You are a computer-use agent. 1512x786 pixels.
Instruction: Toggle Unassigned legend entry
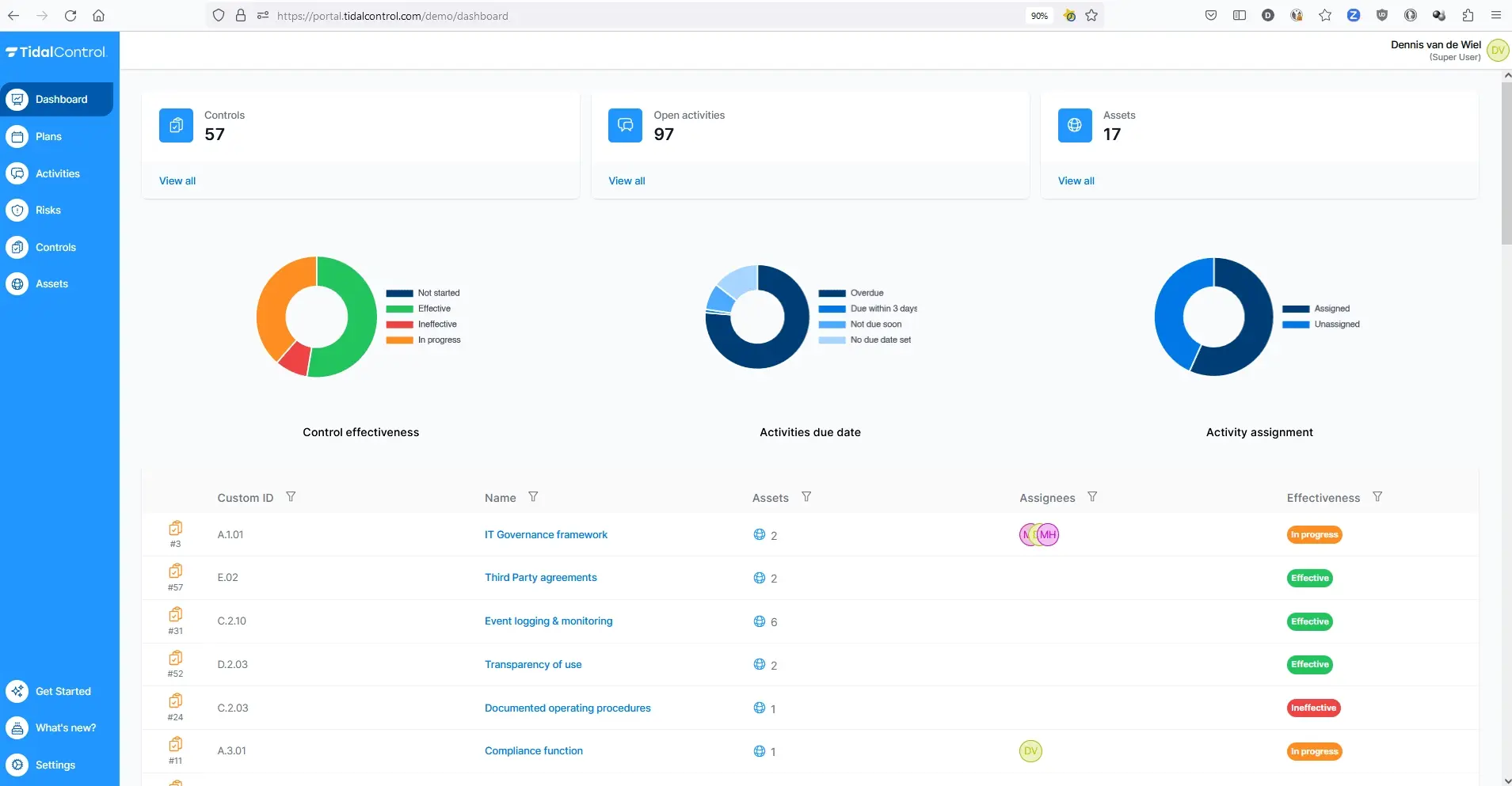1321,325
